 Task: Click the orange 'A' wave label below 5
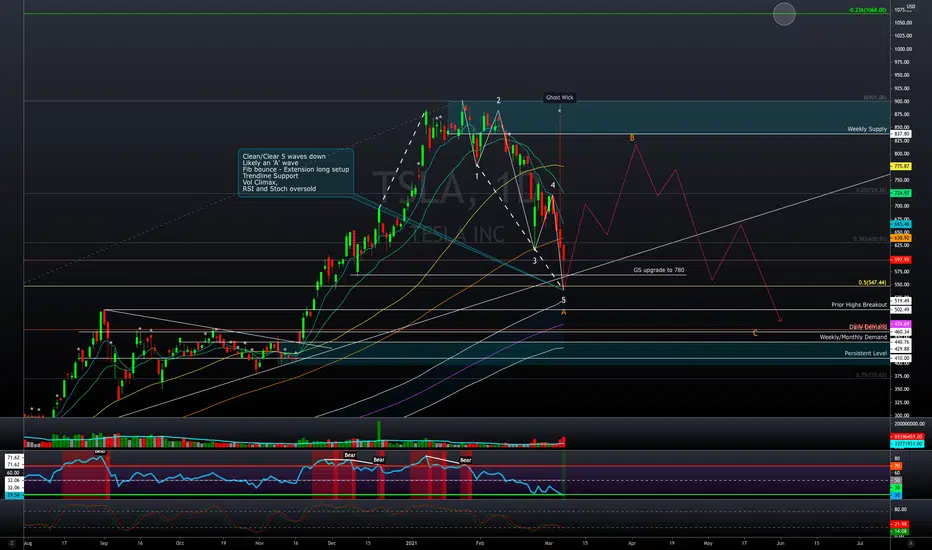coord(563,312)
